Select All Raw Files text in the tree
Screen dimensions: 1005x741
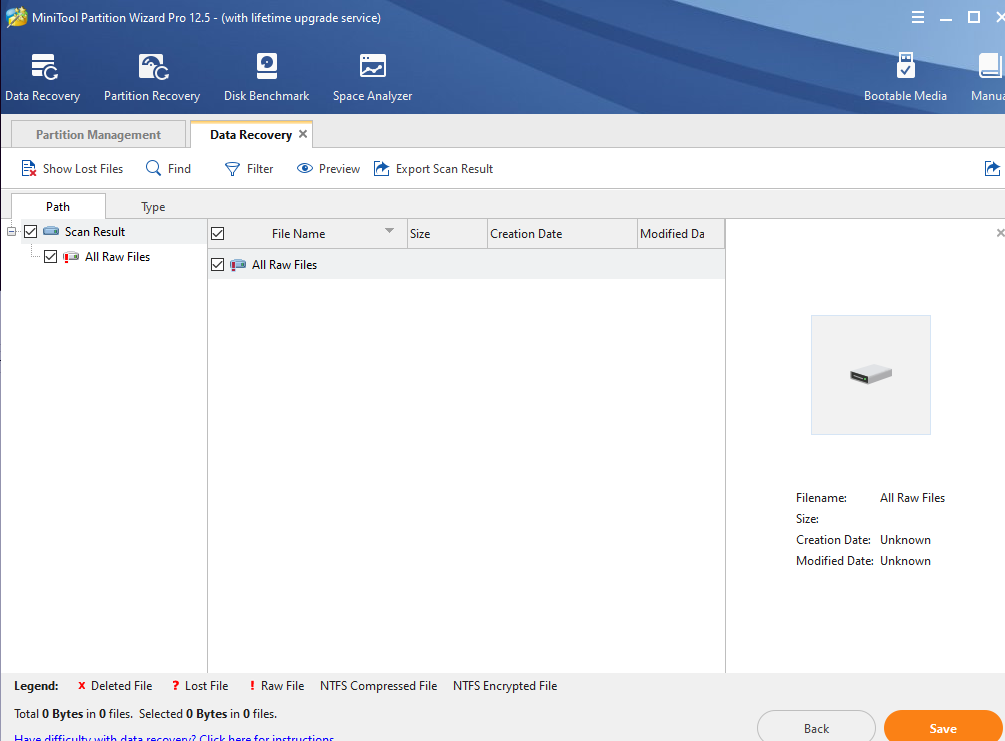coord(117,257)
